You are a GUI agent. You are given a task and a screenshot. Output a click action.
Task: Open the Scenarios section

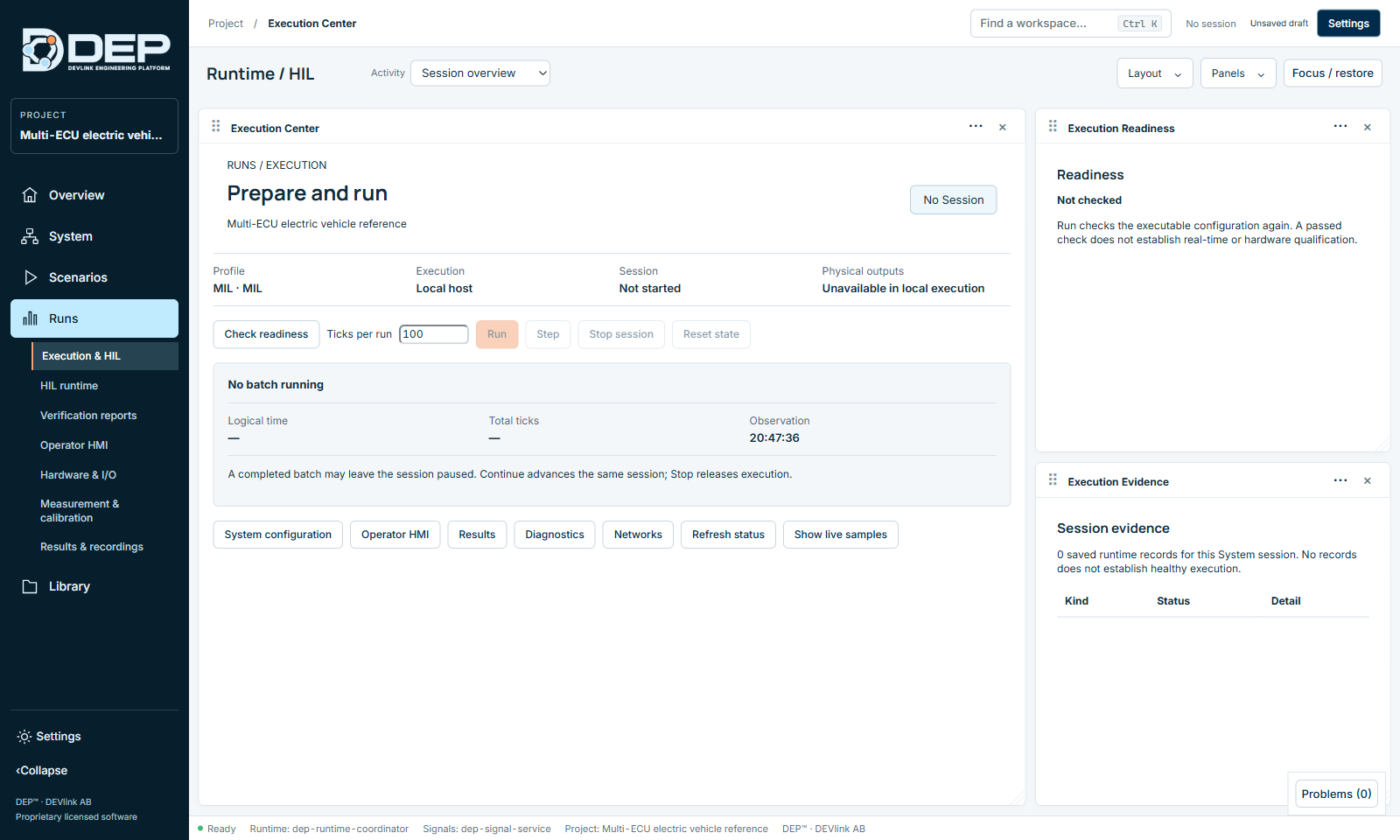click(x=94, y=277)
